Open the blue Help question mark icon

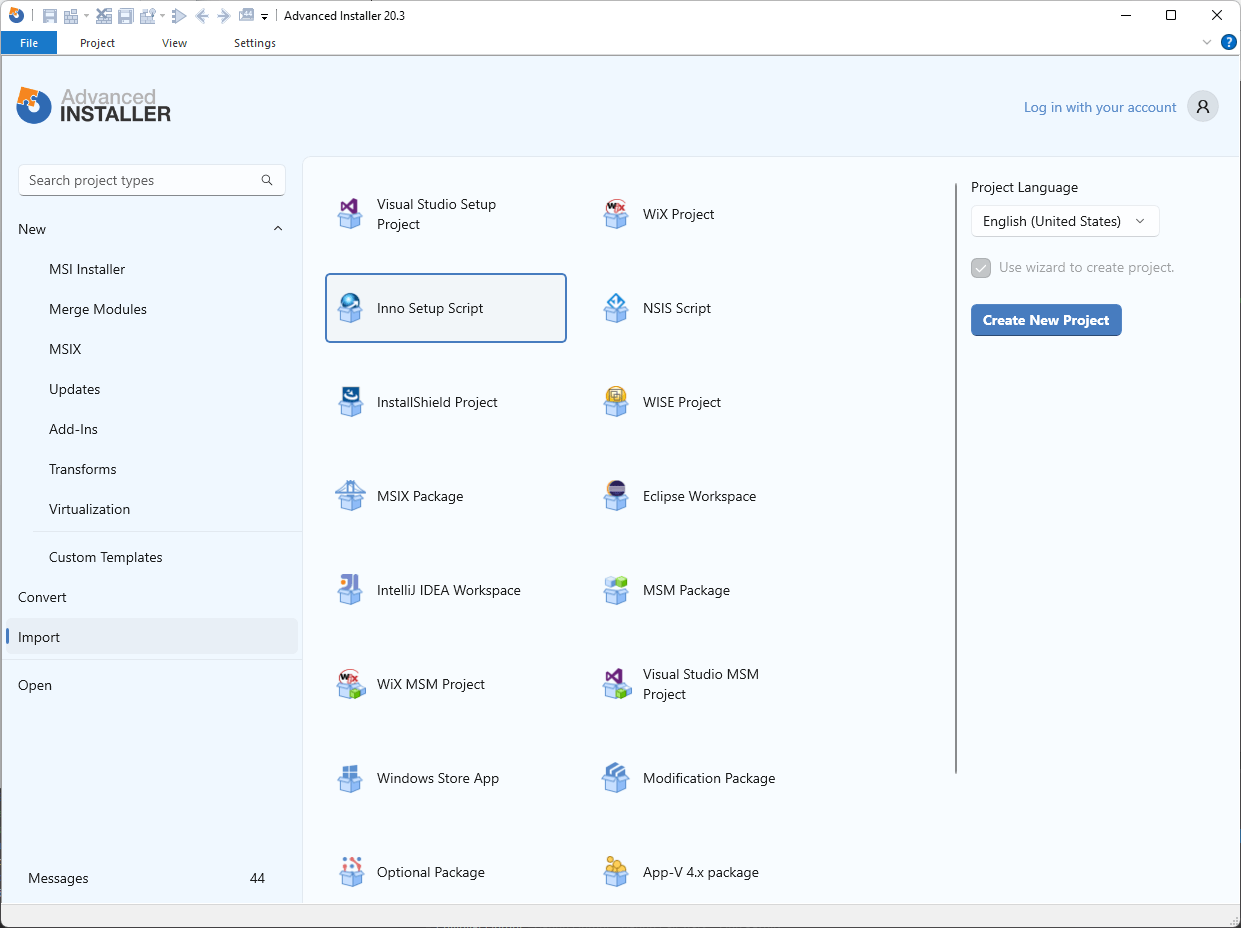1229,42
